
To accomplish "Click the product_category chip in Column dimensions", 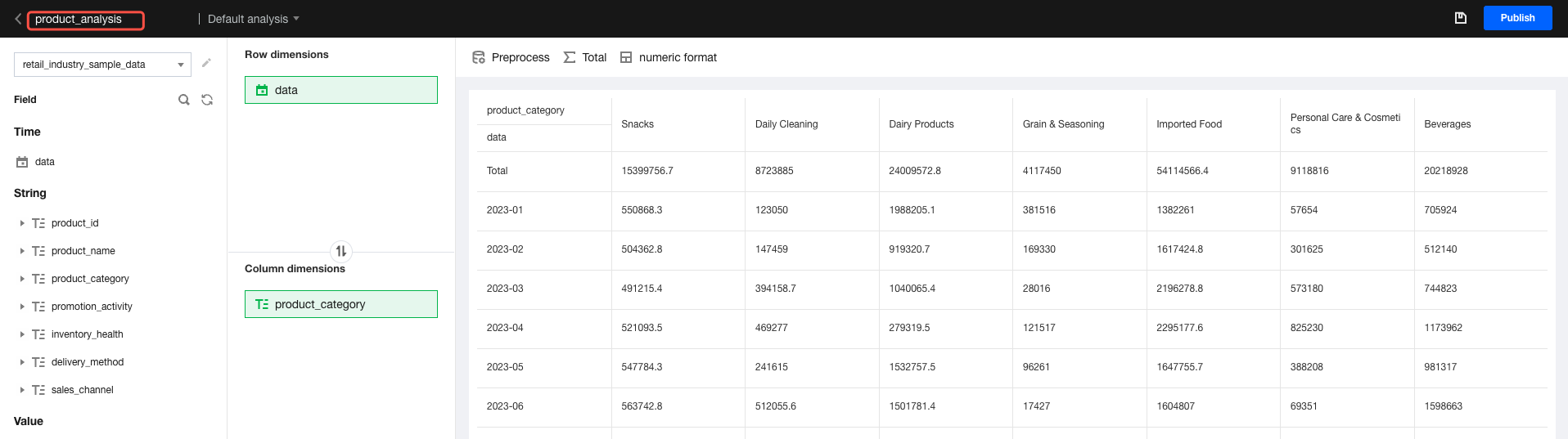I will point(341,304).
